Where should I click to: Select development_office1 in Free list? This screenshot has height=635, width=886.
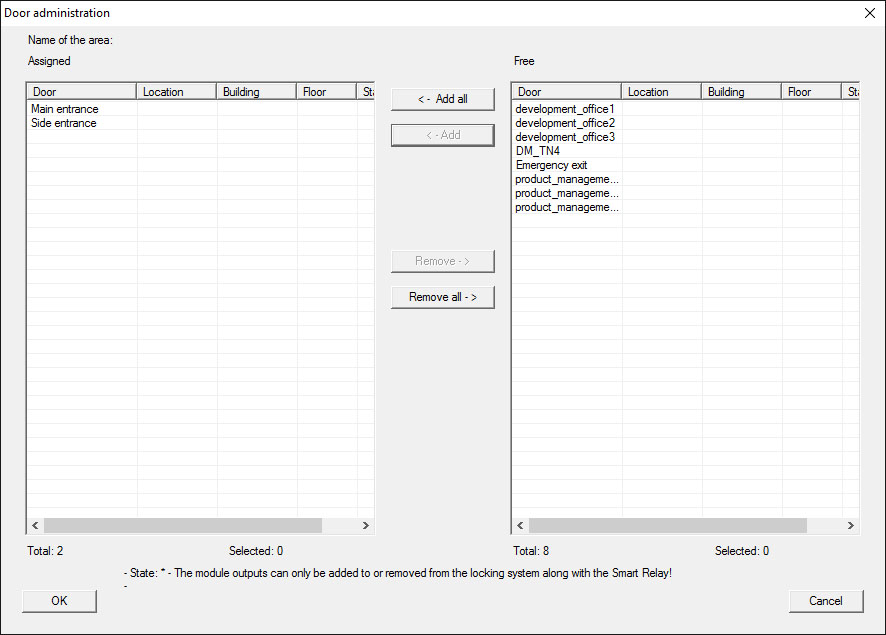coord(565,109)
